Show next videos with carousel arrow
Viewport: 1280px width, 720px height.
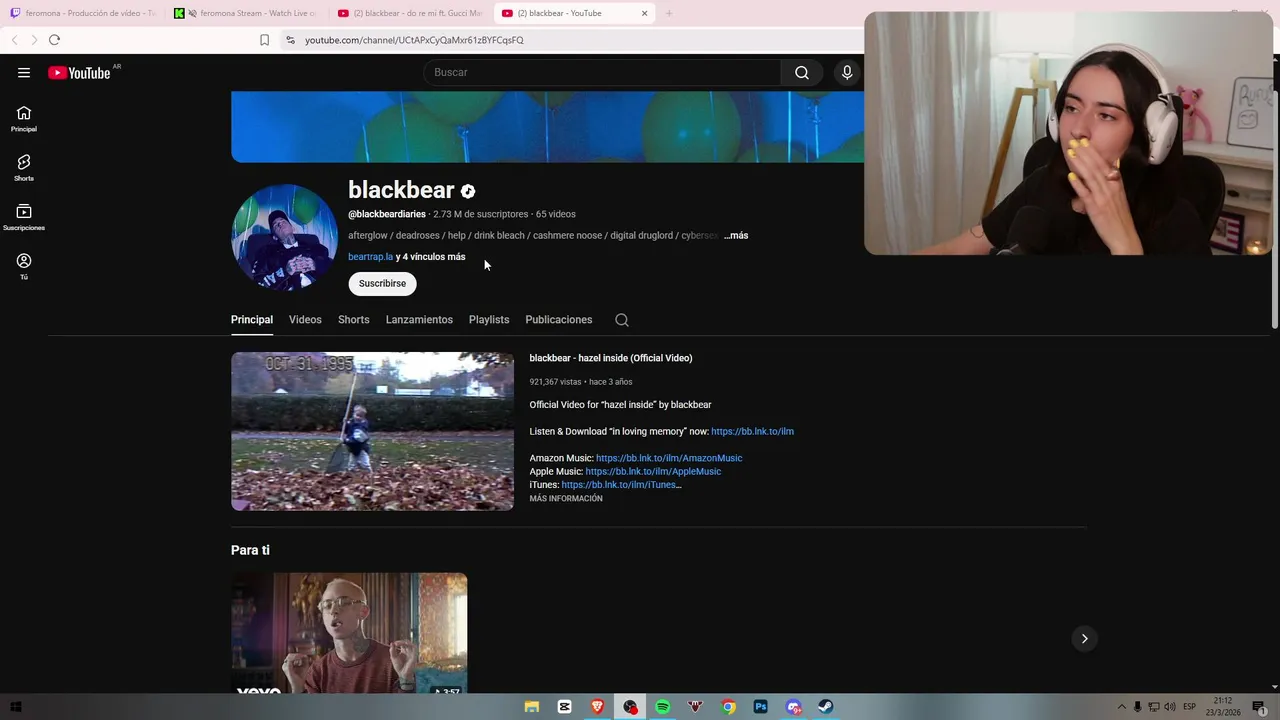point(1084,638)
